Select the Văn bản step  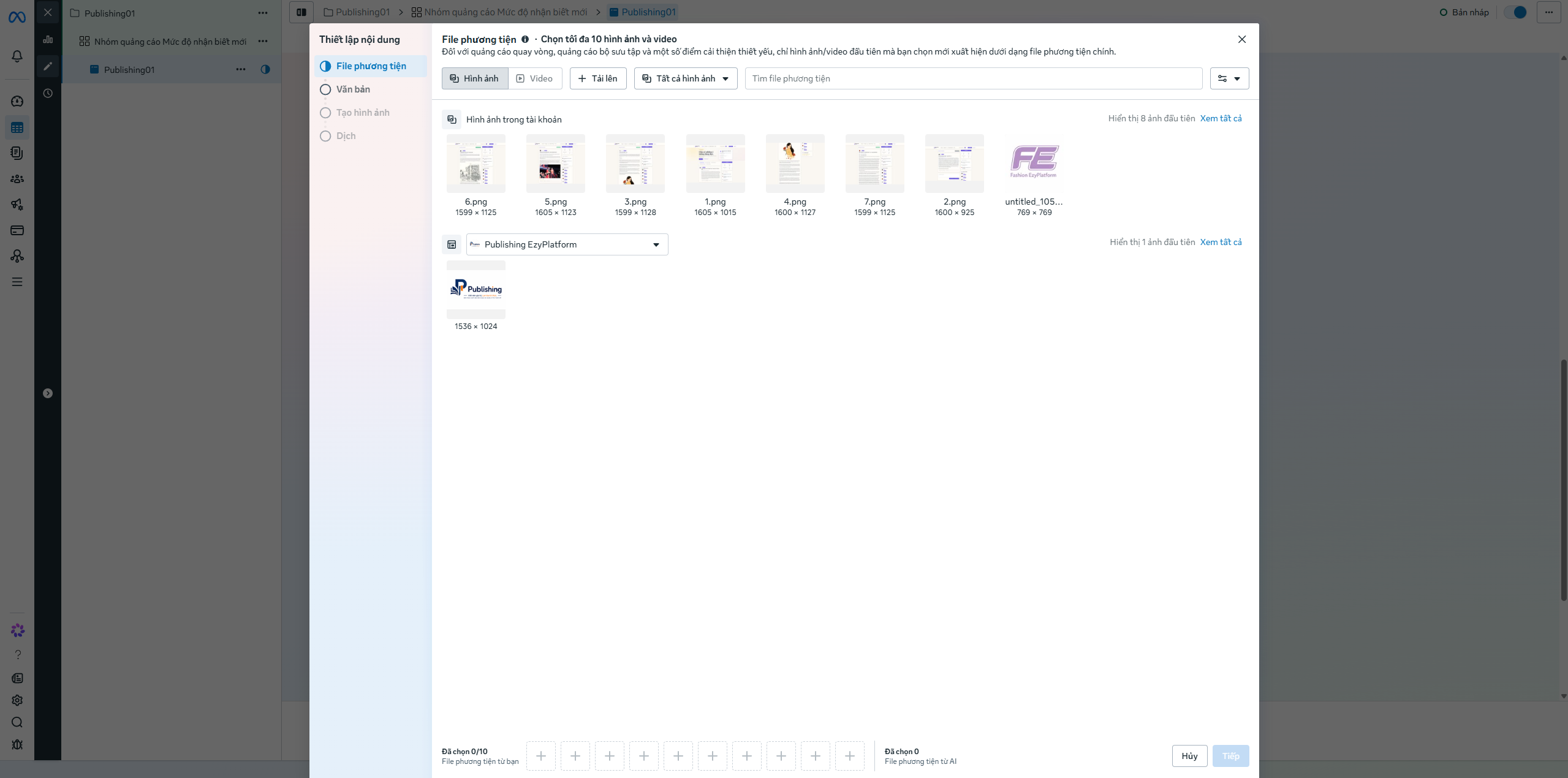tap(353, 89)
